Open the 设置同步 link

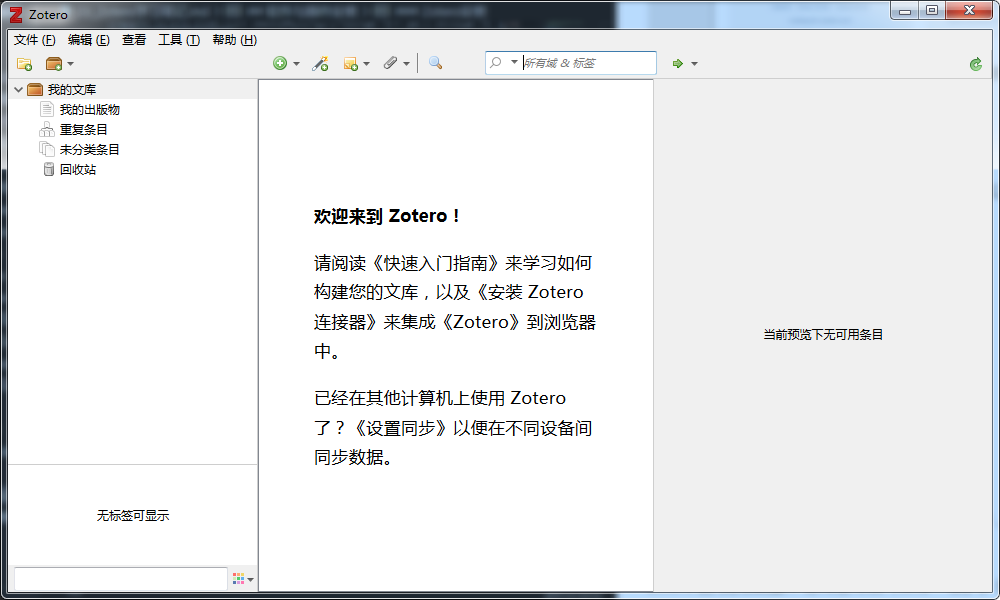coord(401,428)
